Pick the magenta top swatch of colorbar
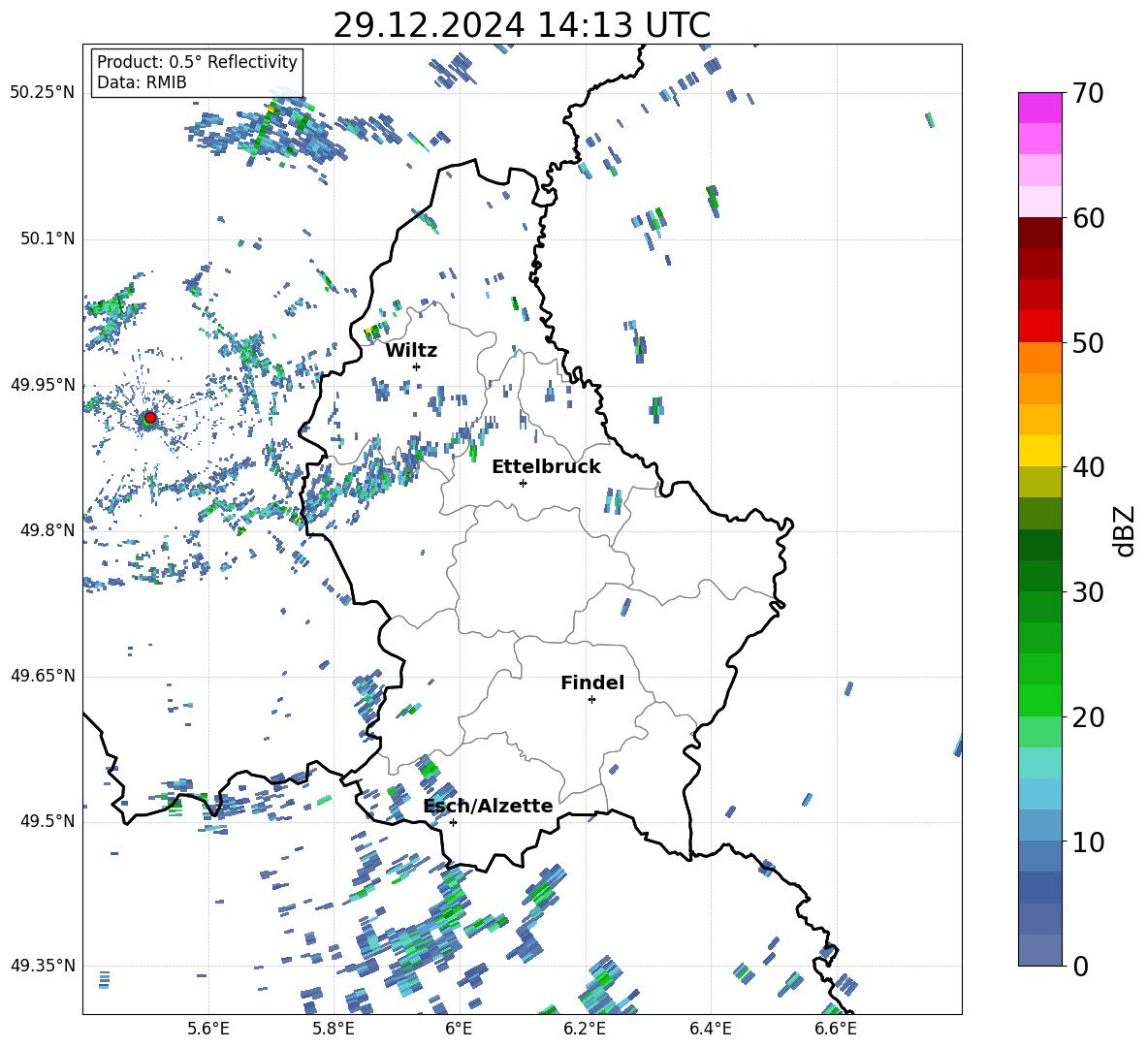 point(1039,108)
